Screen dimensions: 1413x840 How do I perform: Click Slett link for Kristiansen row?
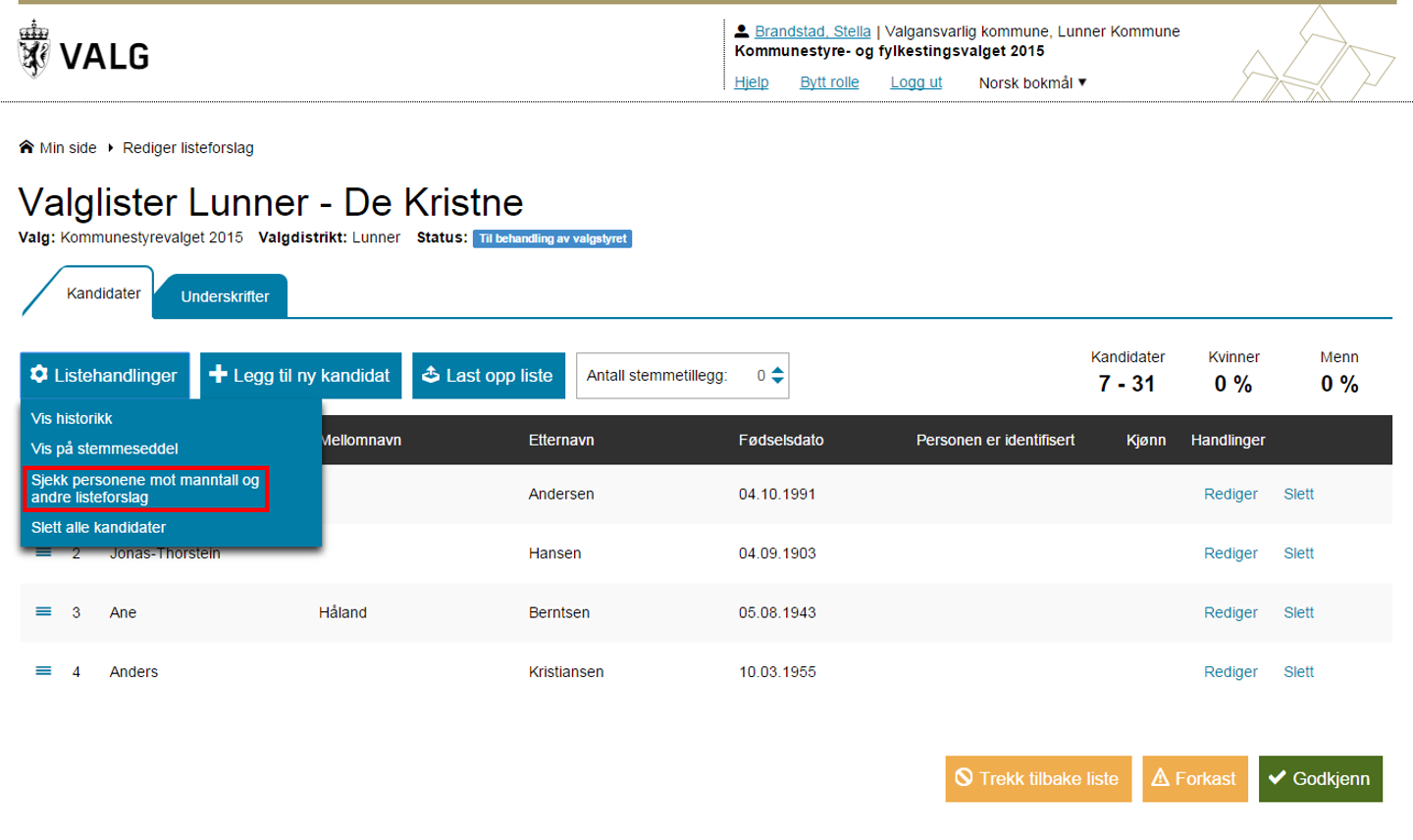pos(1297,671)
